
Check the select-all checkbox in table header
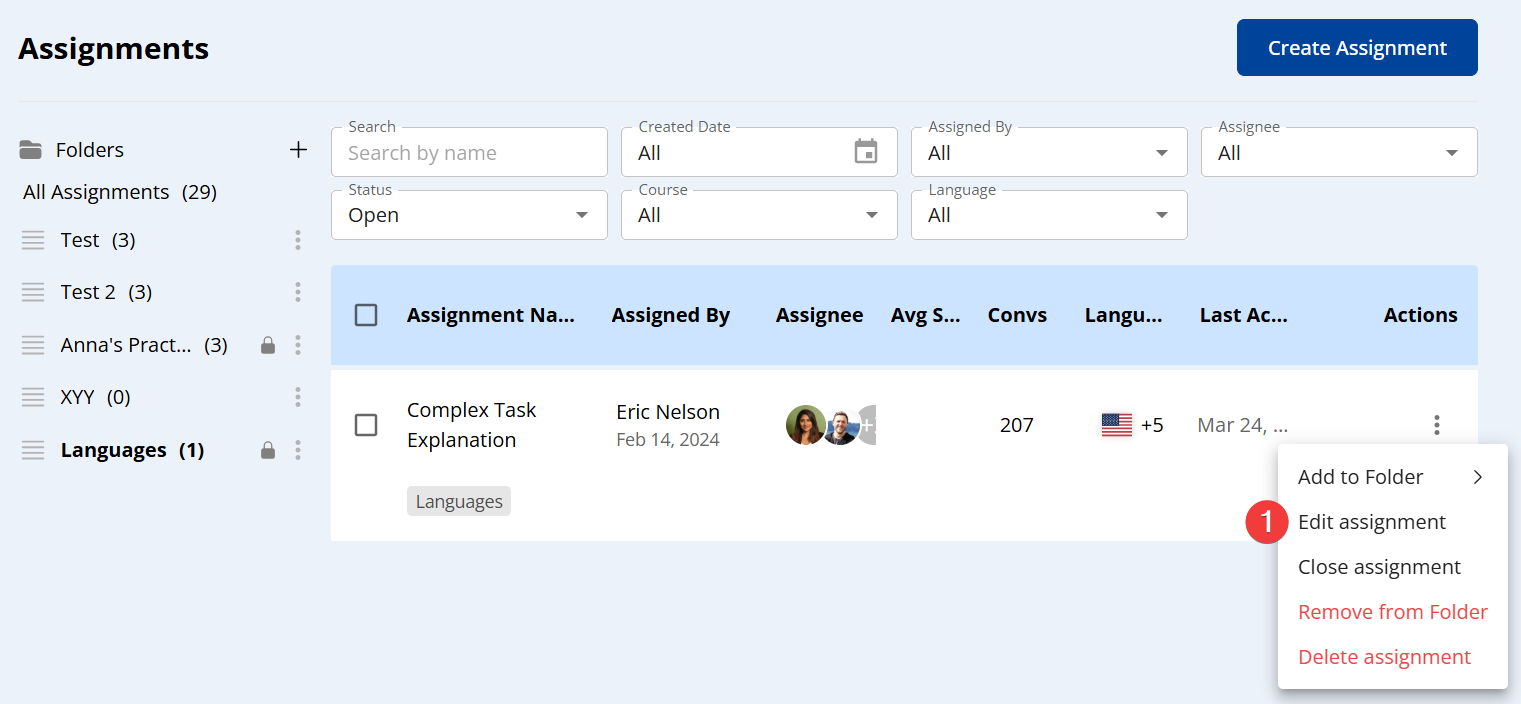click(x=366, y=315)
